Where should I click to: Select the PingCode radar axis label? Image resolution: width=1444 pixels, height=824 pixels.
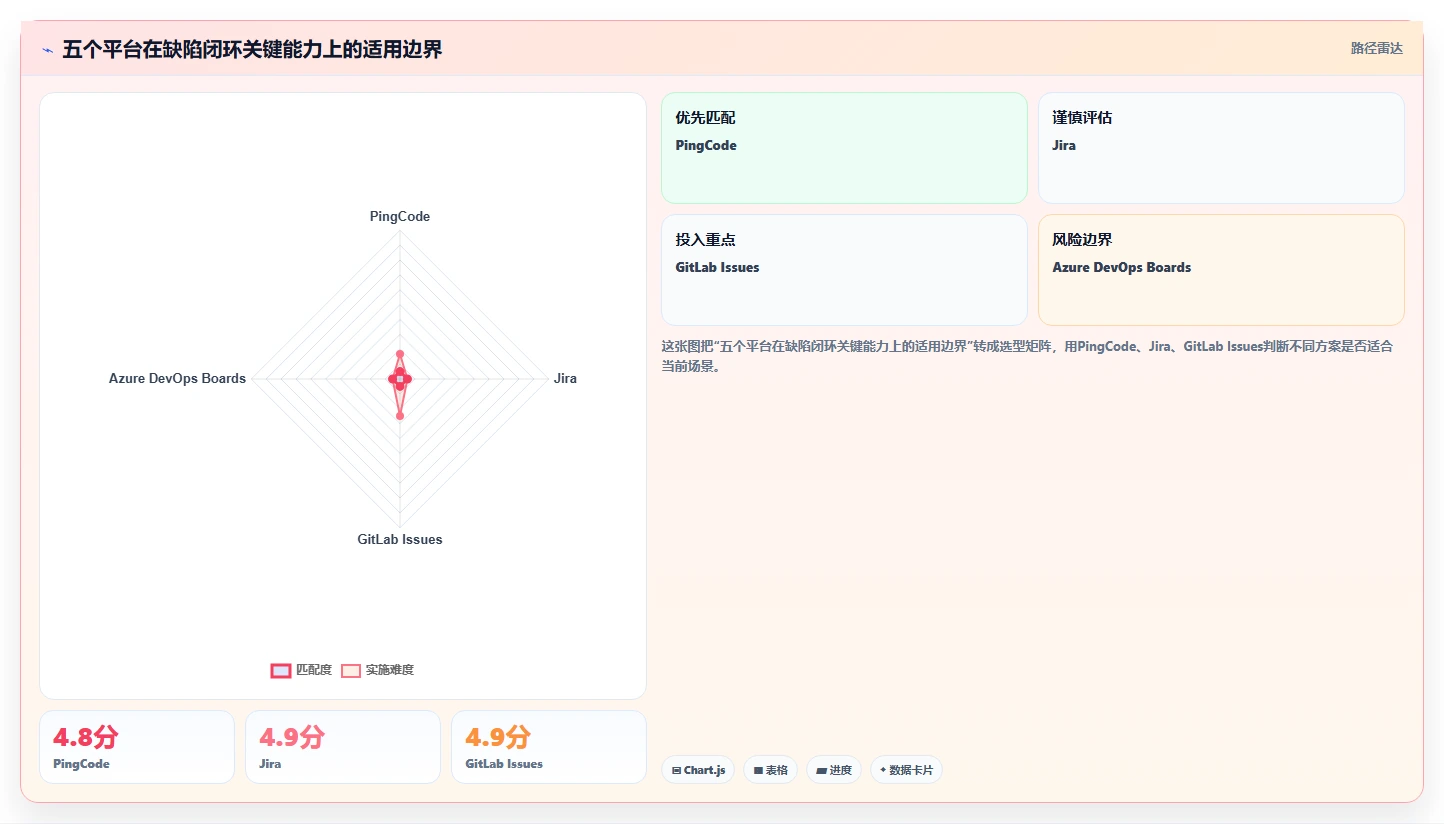tap(400, 216)
